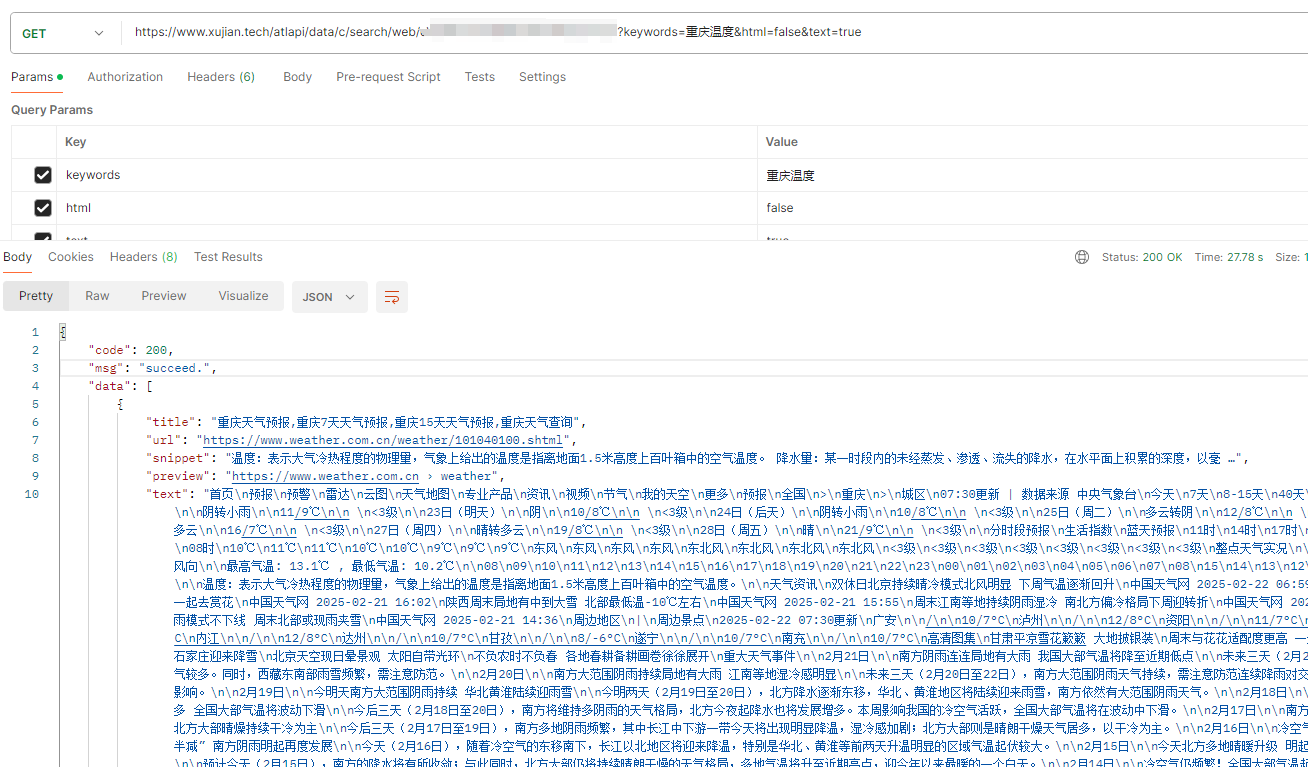The image size is (1308, 767).
Task: Open the JSON format dropdown
Action: (329, 297)
